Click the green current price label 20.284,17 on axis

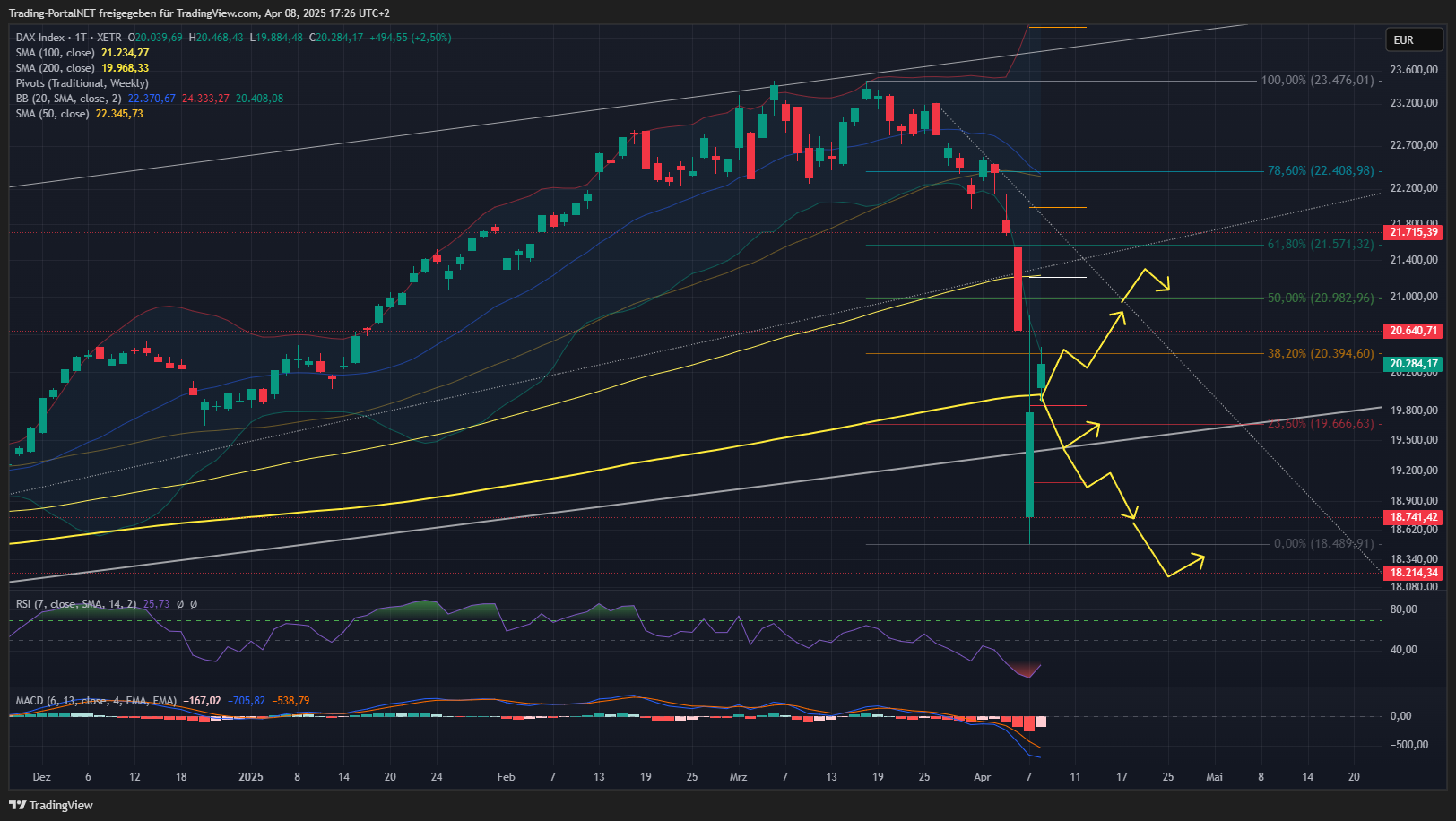(1414, 364)
